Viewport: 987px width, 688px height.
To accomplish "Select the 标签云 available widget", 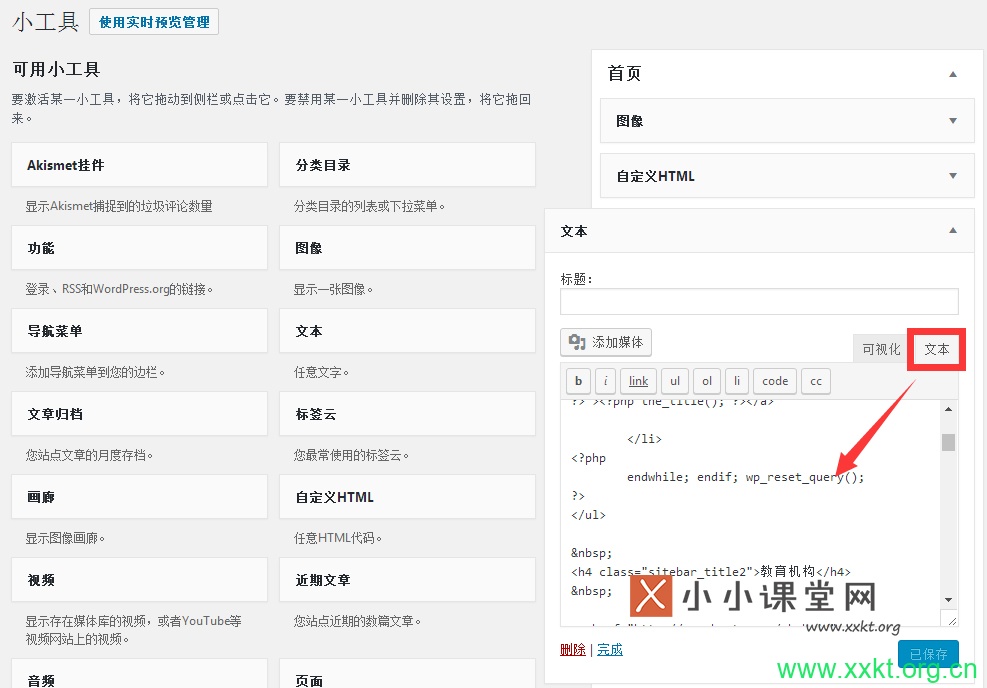I will [407, 414].
